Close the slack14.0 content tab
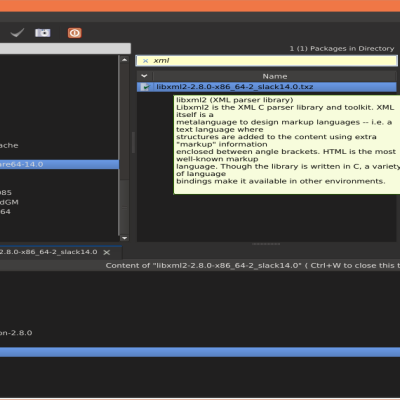 (x=107, y=252)
